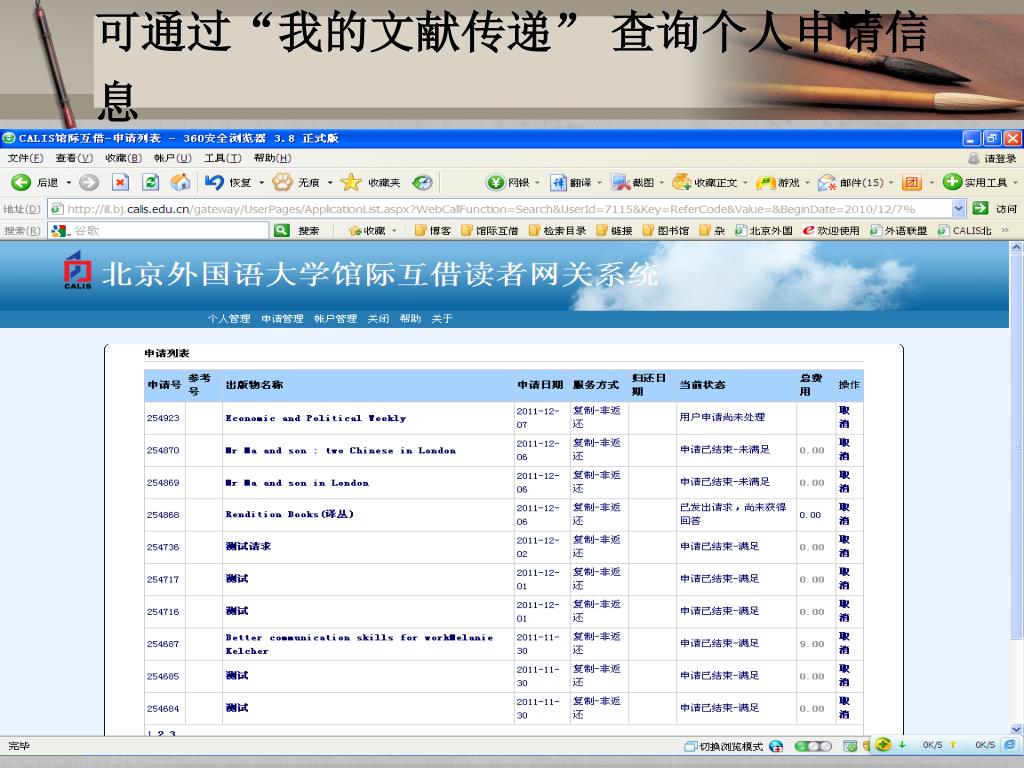The width and height of the screenshot is (1024, 768).
Task: Click the 翻译 translate icon
Action: [558, 182]
